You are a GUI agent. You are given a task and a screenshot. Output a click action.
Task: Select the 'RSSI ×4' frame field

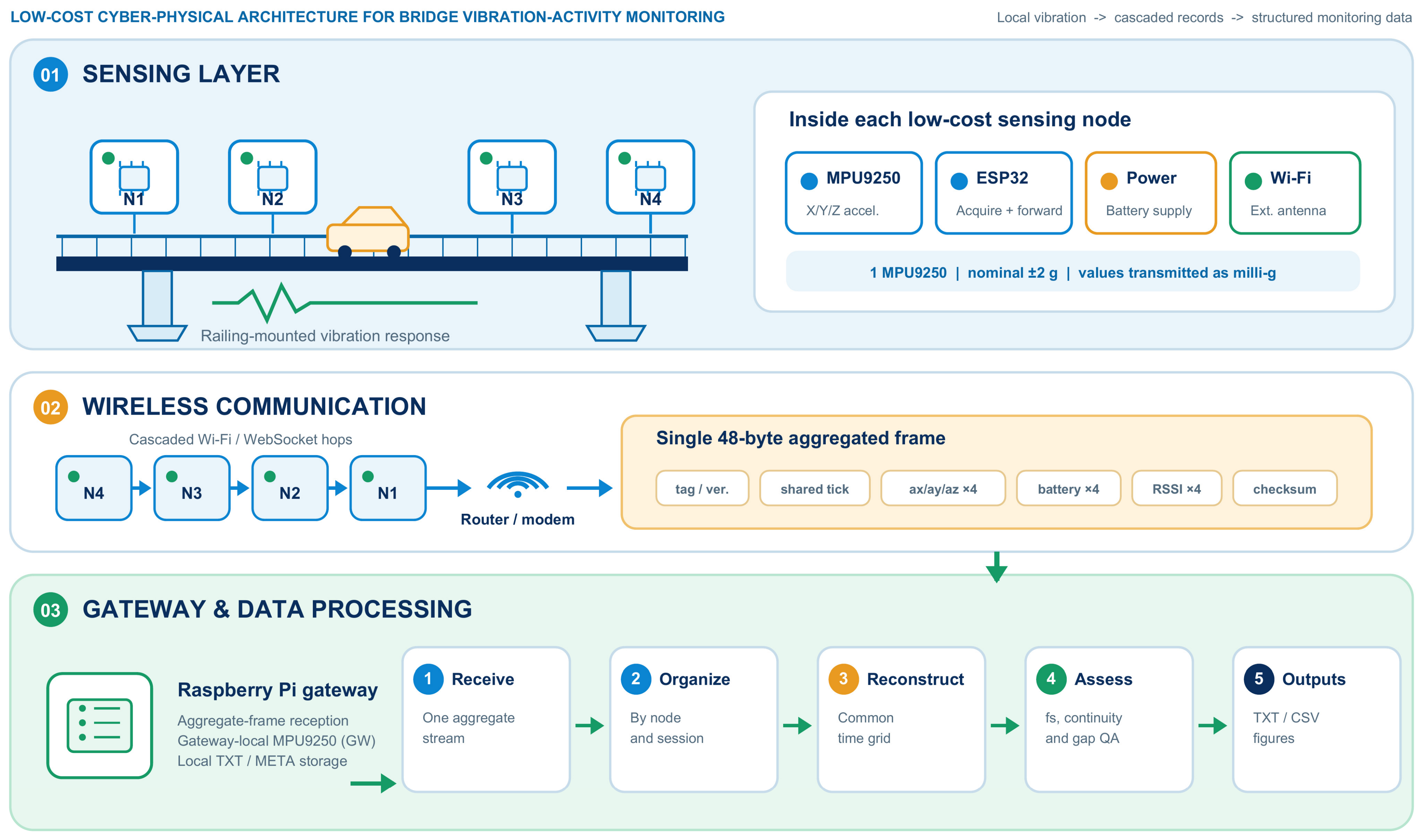point(1176,488)
